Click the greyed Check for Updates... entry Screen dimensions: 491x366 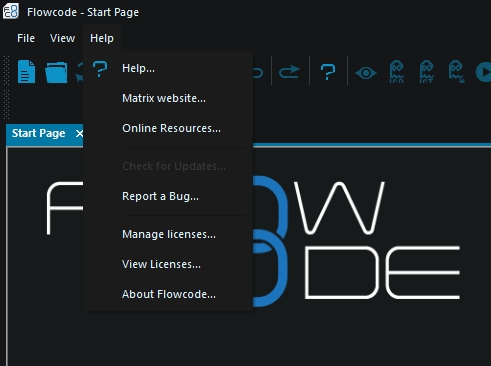pos(169,166)
